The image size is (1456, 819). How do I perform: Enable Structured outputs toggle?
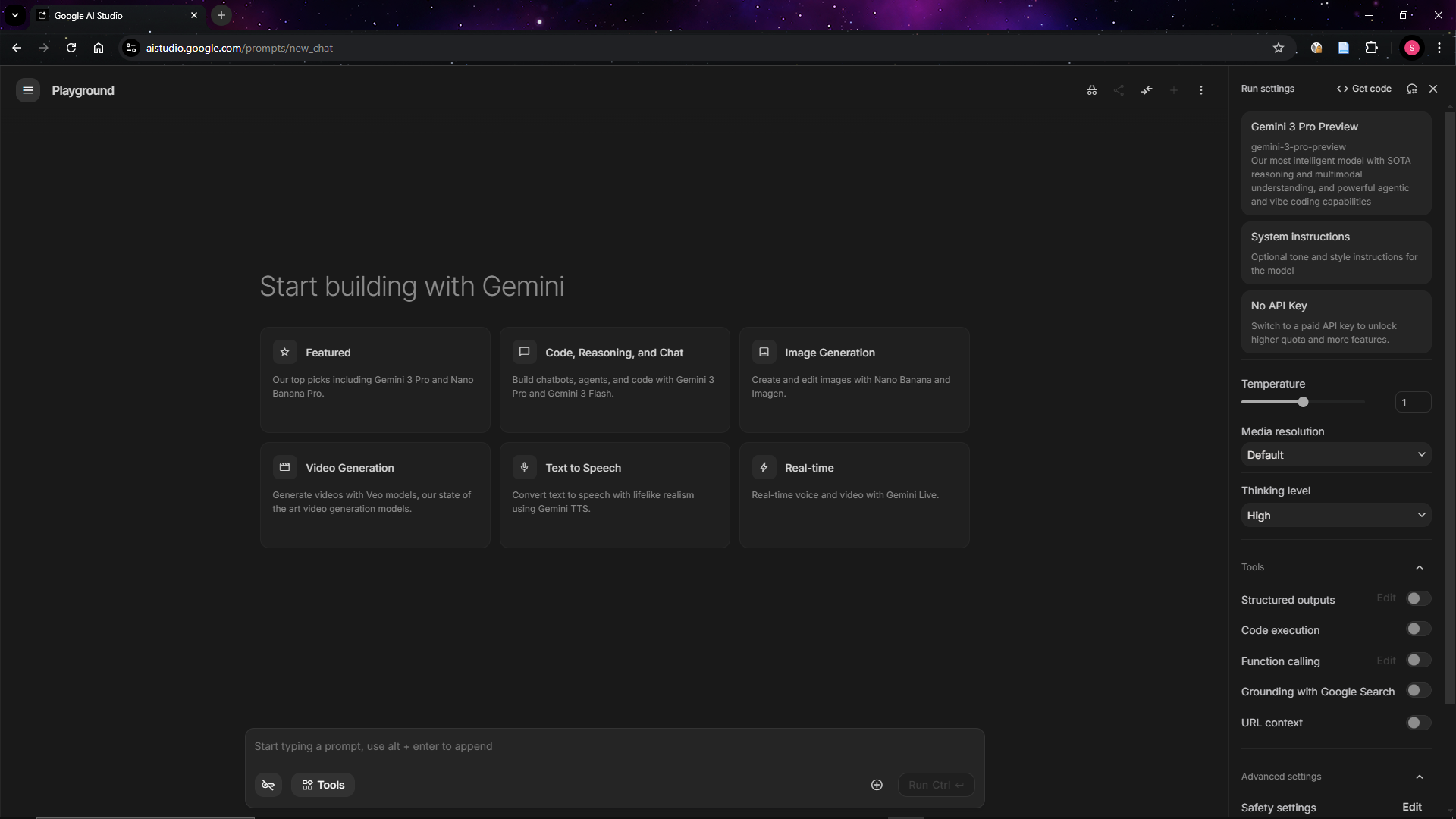pyautogui.click(x=1418, y=599)
